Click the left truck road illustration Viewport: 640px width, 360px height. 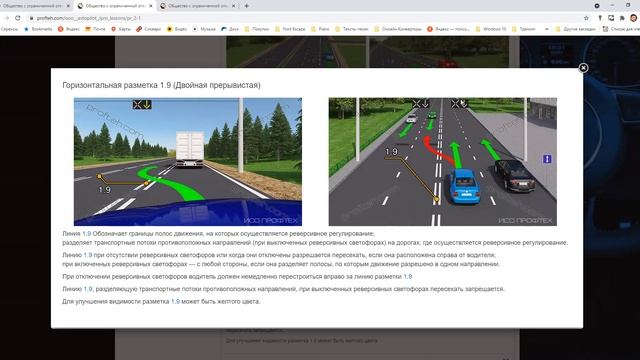point(188,162)
